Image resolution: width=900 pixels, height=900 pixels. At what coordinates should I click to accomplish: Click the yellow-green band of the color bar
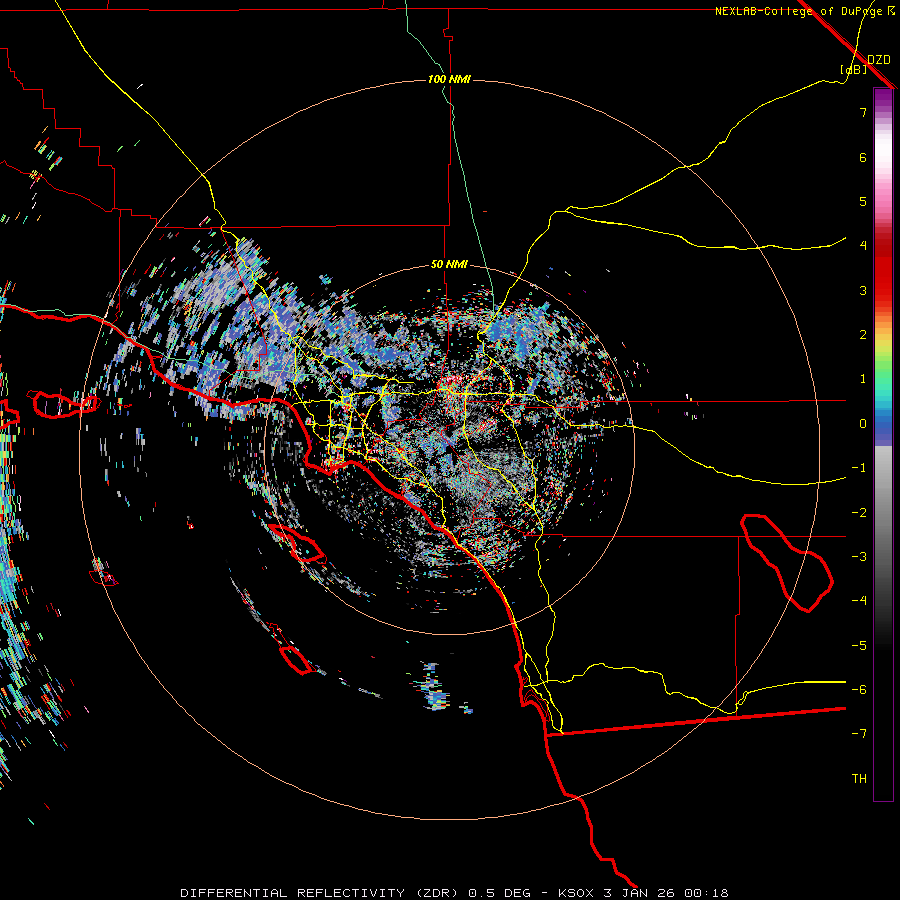point(883,350)
